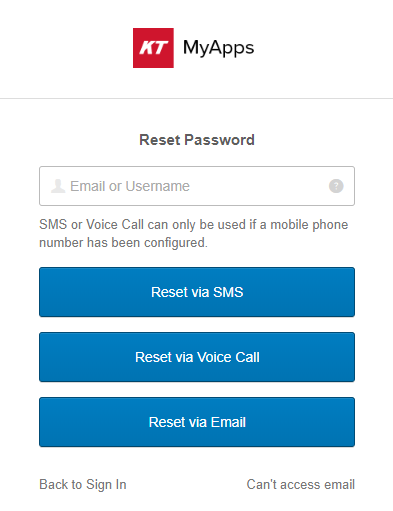The image size is (393, 511).
Task: Select the MyApps brand title text
Action: click(218, 48)
